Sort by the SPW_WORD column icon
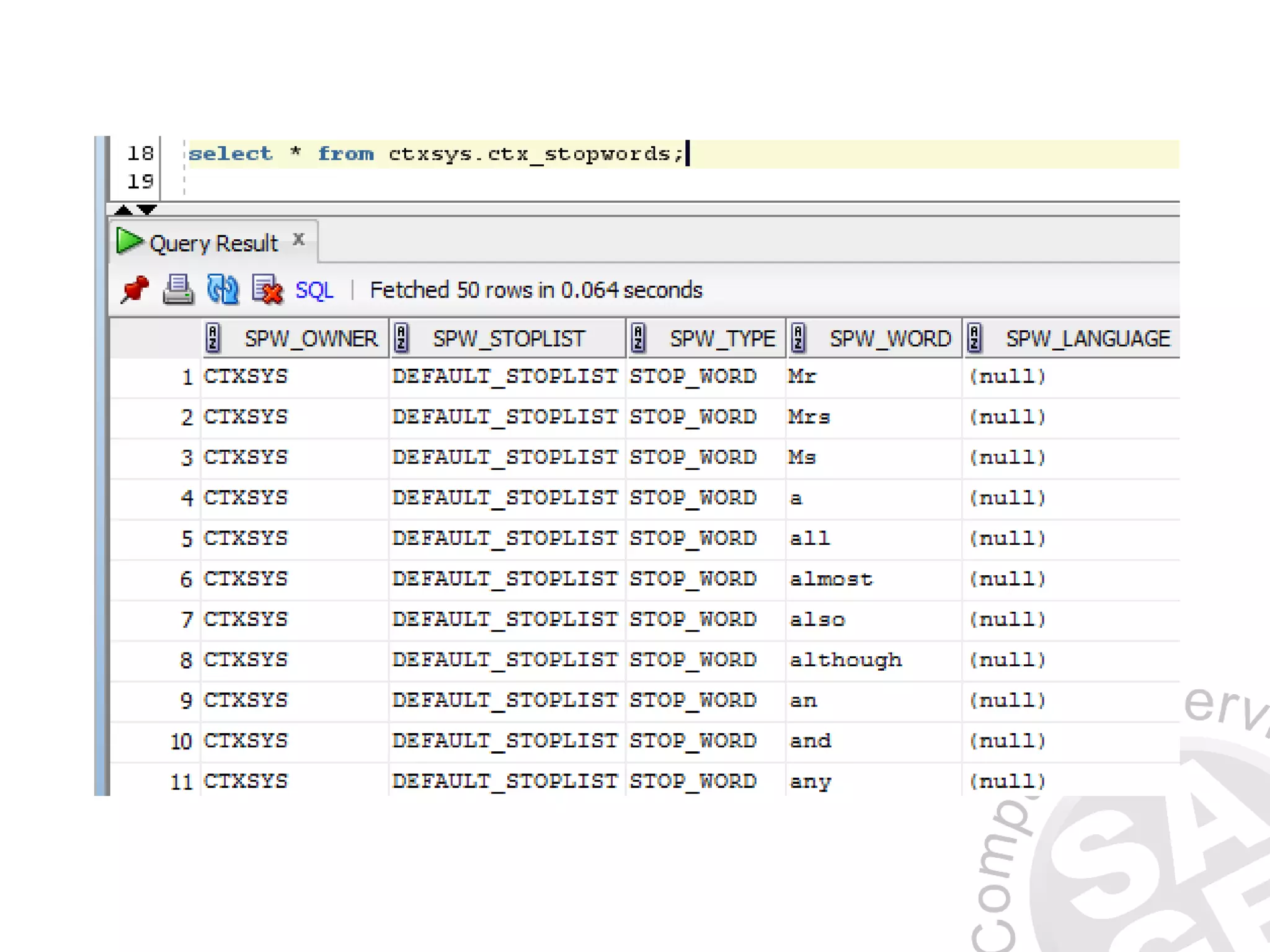The width and height of the screenshot is (1270, 952). pyautogui.click(x=799, y=338)
